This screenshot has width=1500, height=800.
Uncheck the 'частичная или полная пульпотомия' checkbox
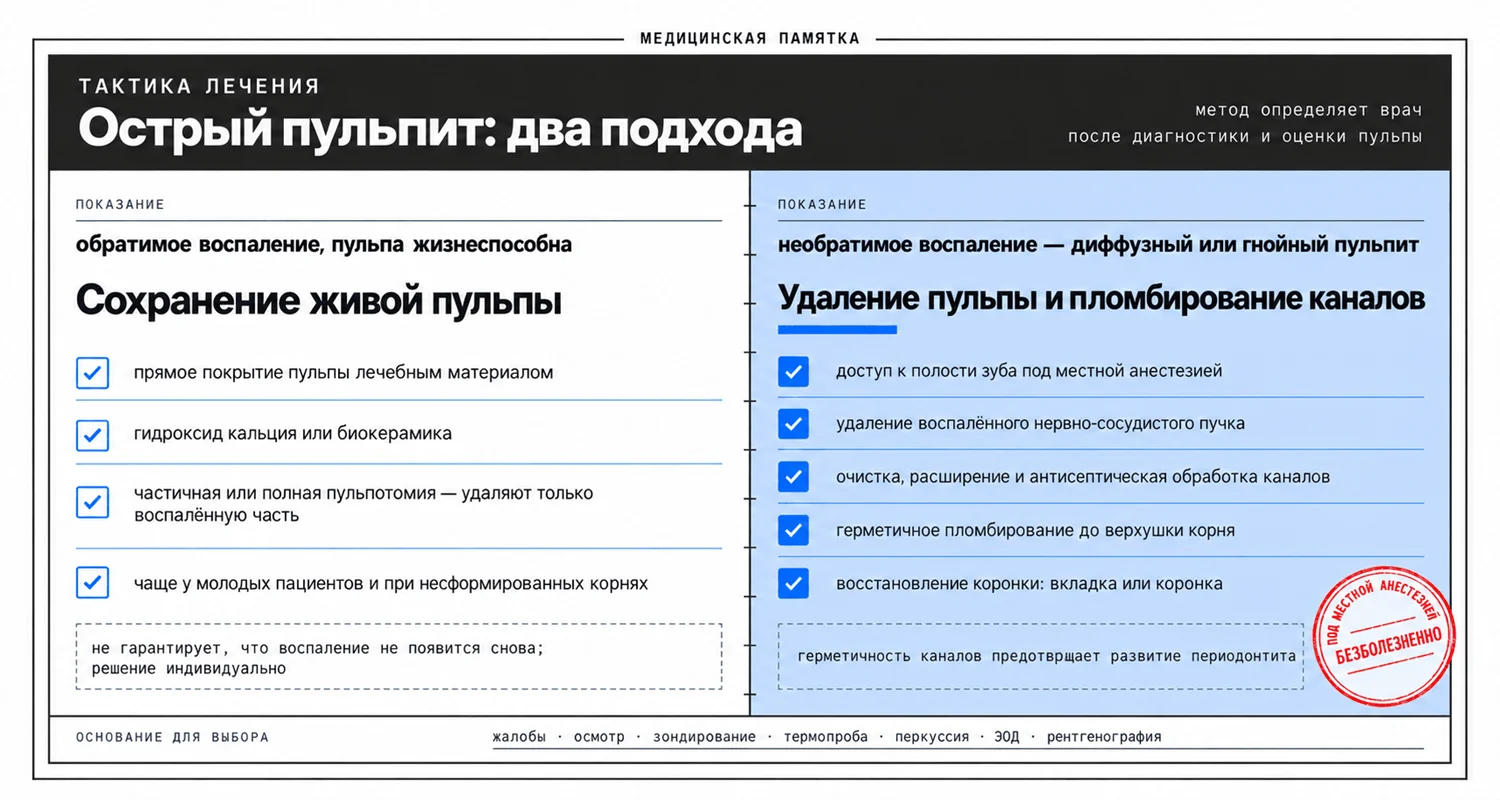click(x=92, y=502)
